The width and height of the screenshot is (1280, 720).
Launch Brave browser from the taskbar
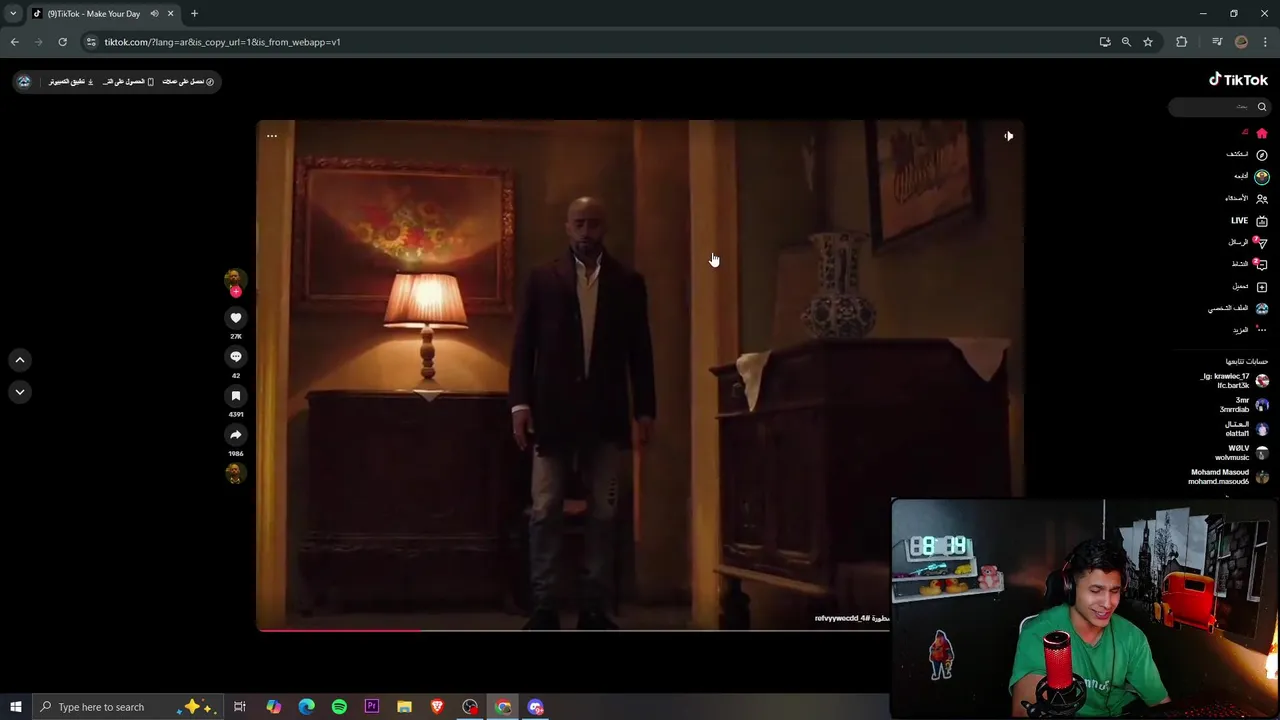tap(437, 707)
